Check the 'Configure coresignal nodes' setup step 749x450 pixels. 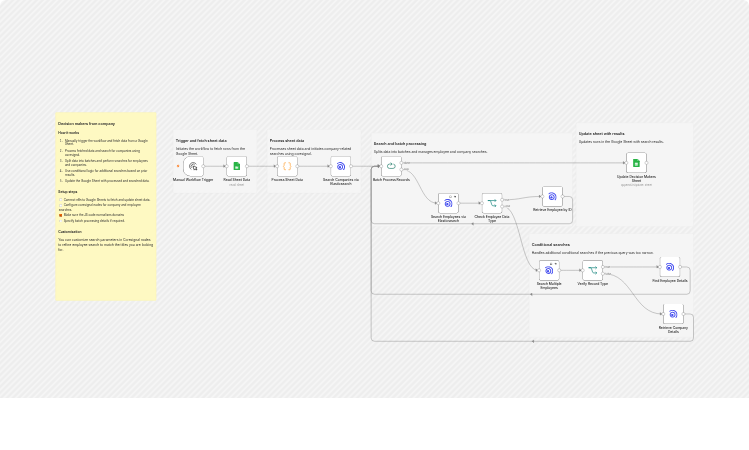[x=61, y=205]
